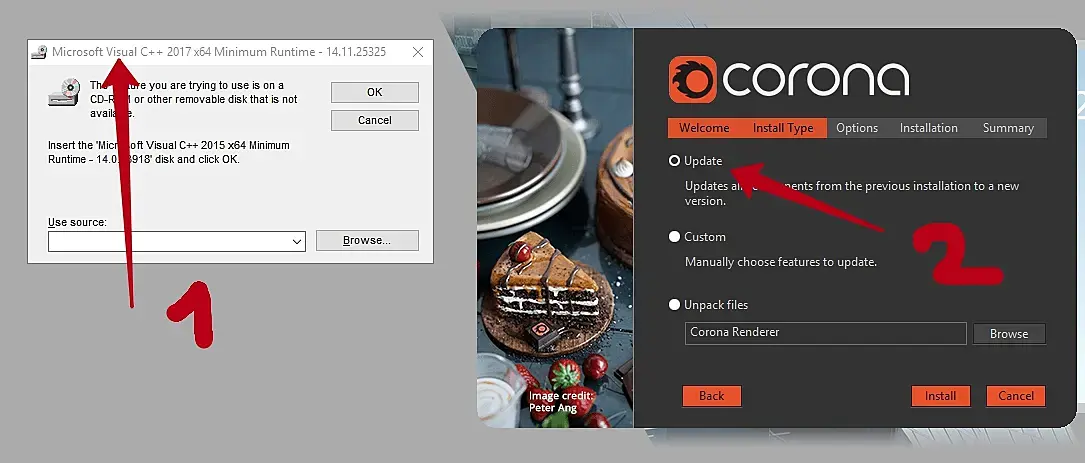Click 'Manually choose features to update.' text
The image size is (1085, 463).
tap(781, 262)
